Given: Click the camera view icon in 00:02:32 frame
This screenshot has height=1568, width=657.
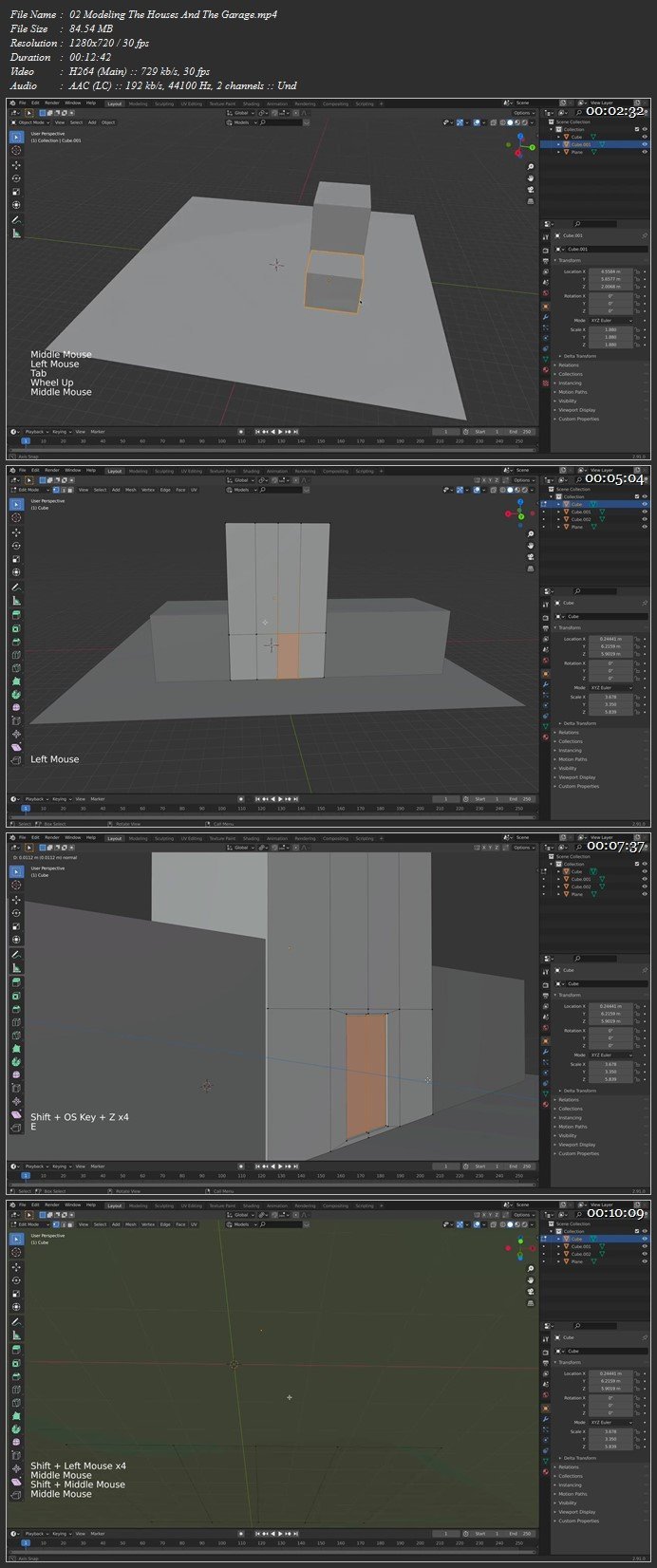Looking at the screenshot, I should [531, 189].
